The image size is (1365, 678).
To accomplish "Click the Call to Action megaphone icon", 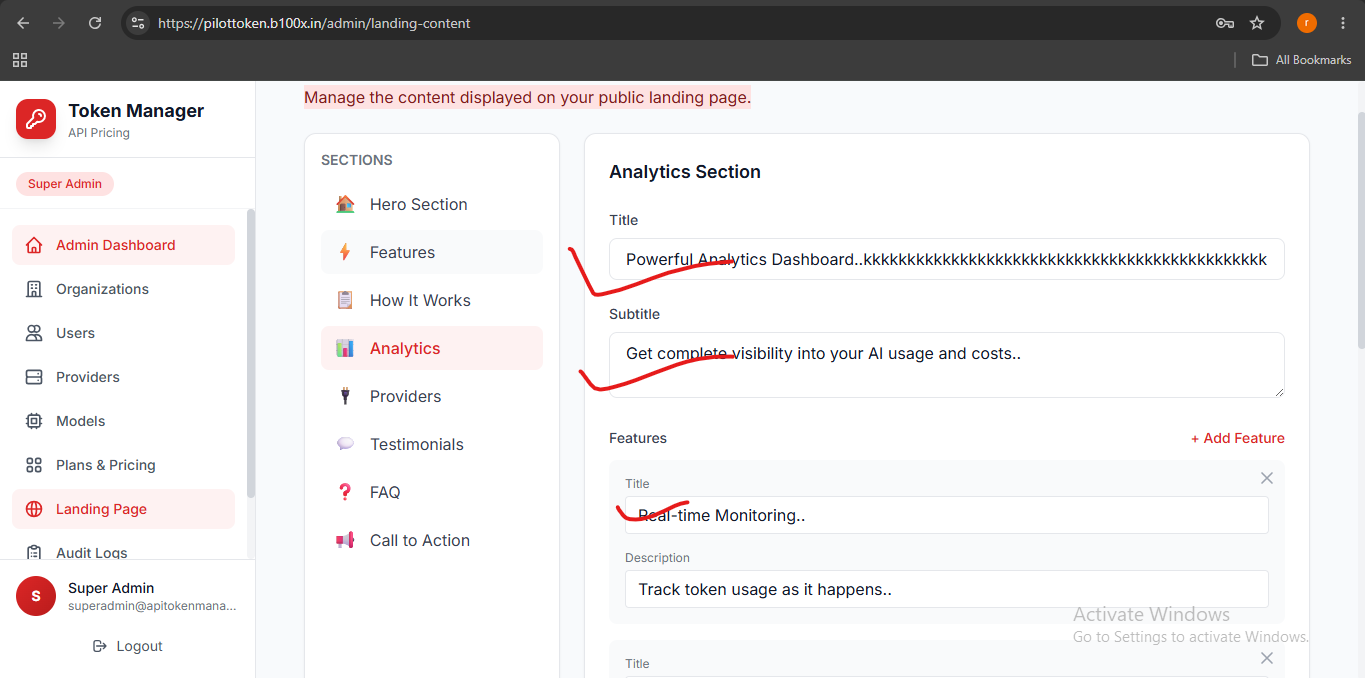I will click(345, 540).
